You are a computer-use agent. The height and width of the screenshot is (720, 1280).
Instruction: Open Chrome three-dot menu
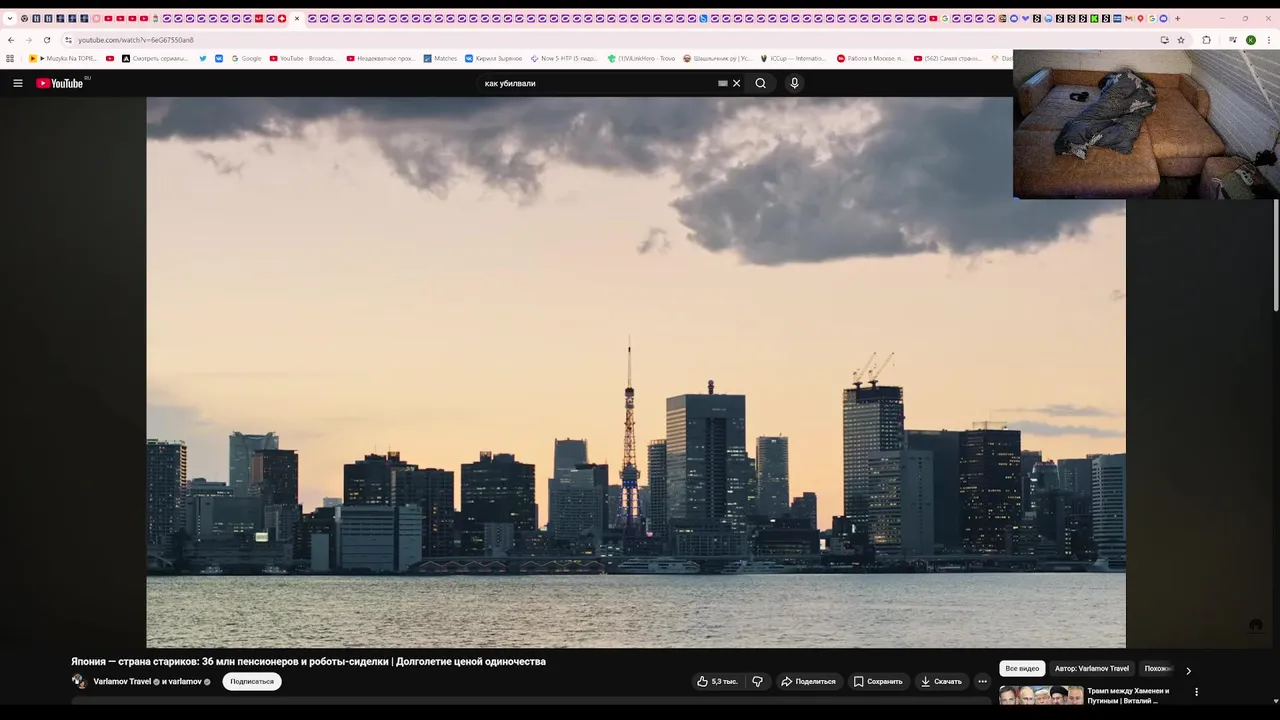[x=1268, y=40]
